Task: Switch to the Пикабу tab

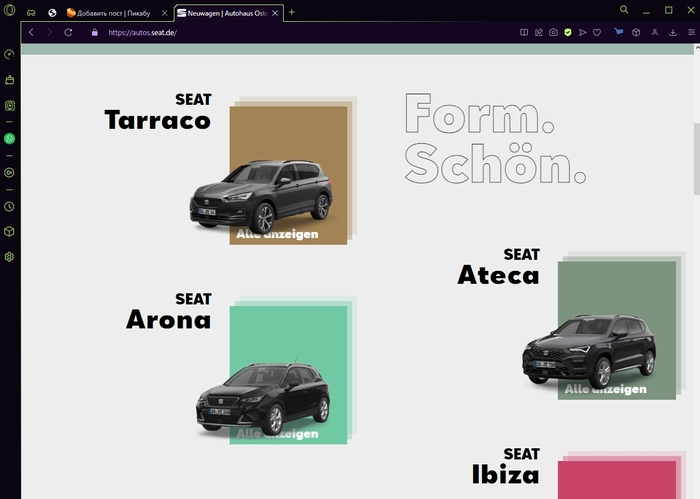Action: point(112,13)
